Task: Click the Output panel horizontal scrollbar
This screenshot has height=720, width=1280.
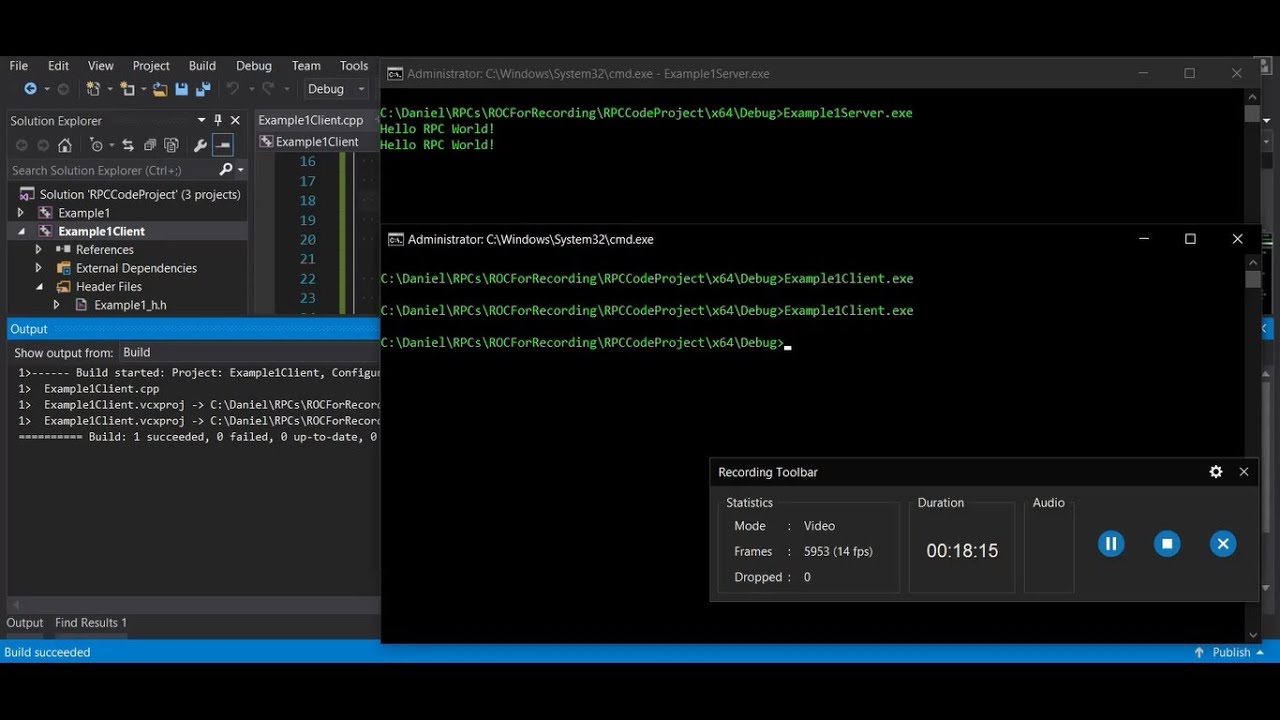Action: click(x=194, y=605)
